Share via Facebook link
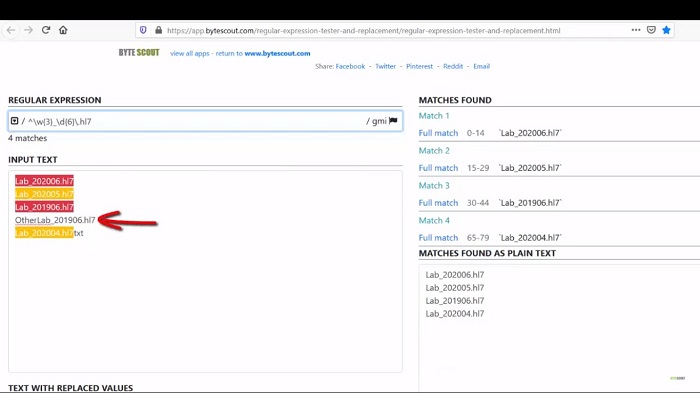The image size is (700, 393). point(350,66)
